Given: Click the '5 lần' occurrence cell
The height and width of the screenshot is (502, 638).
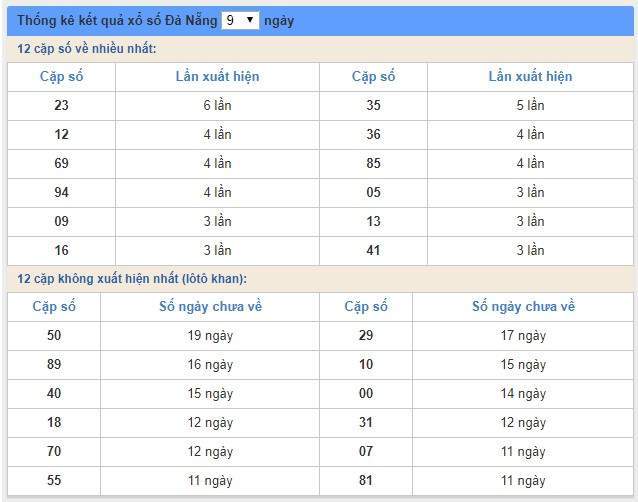Looking at the screenshot, I should 530,105.
